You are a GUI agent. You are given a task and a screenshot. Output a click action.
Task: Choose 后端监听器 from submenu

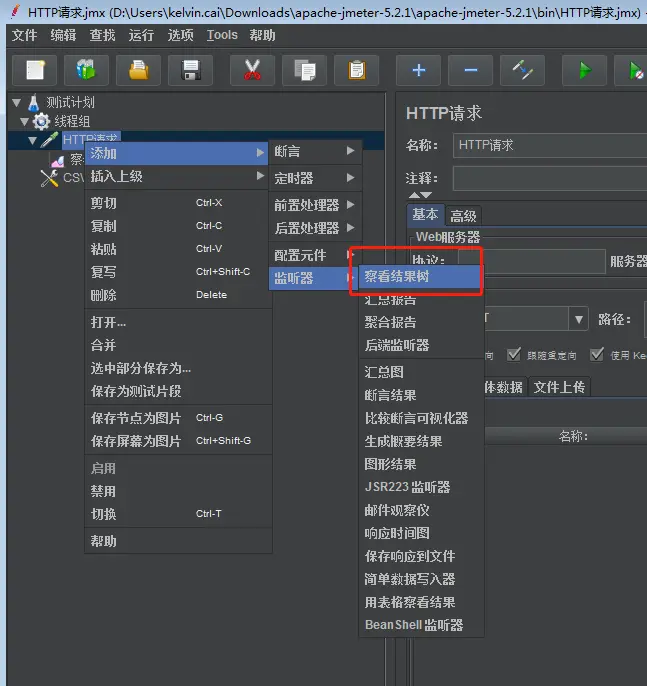[421, 345]
